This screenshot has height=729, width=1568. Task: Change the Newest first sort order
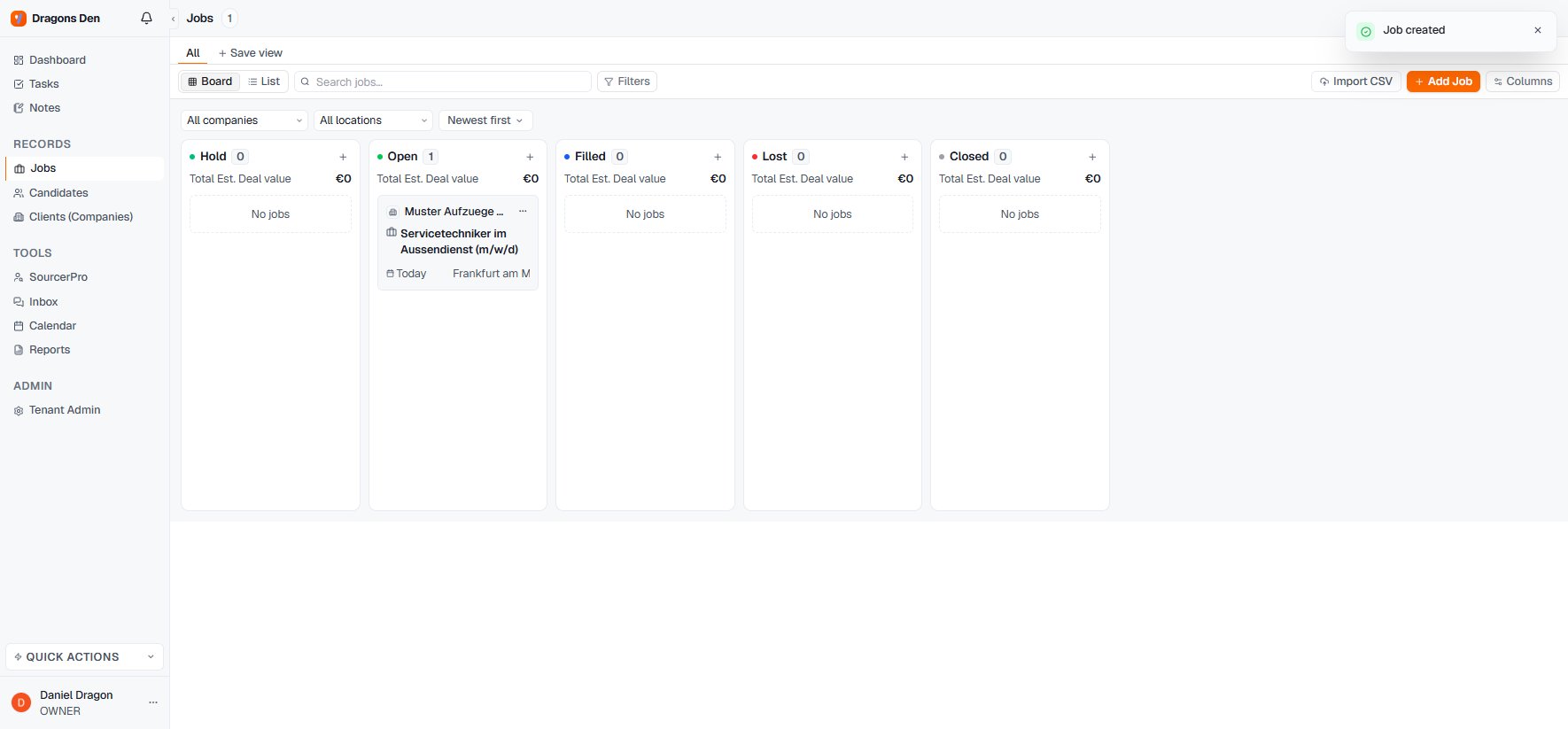point(485,120)
